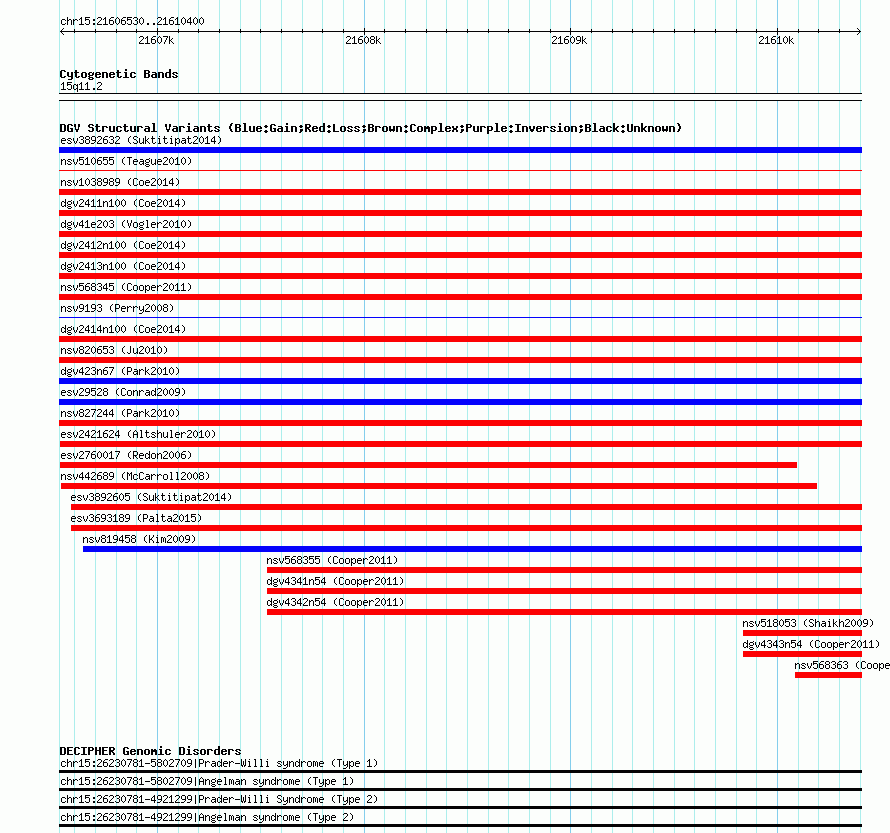
Task: Click the 21610k ruler tick label
Action: click(x=776, y=40)
